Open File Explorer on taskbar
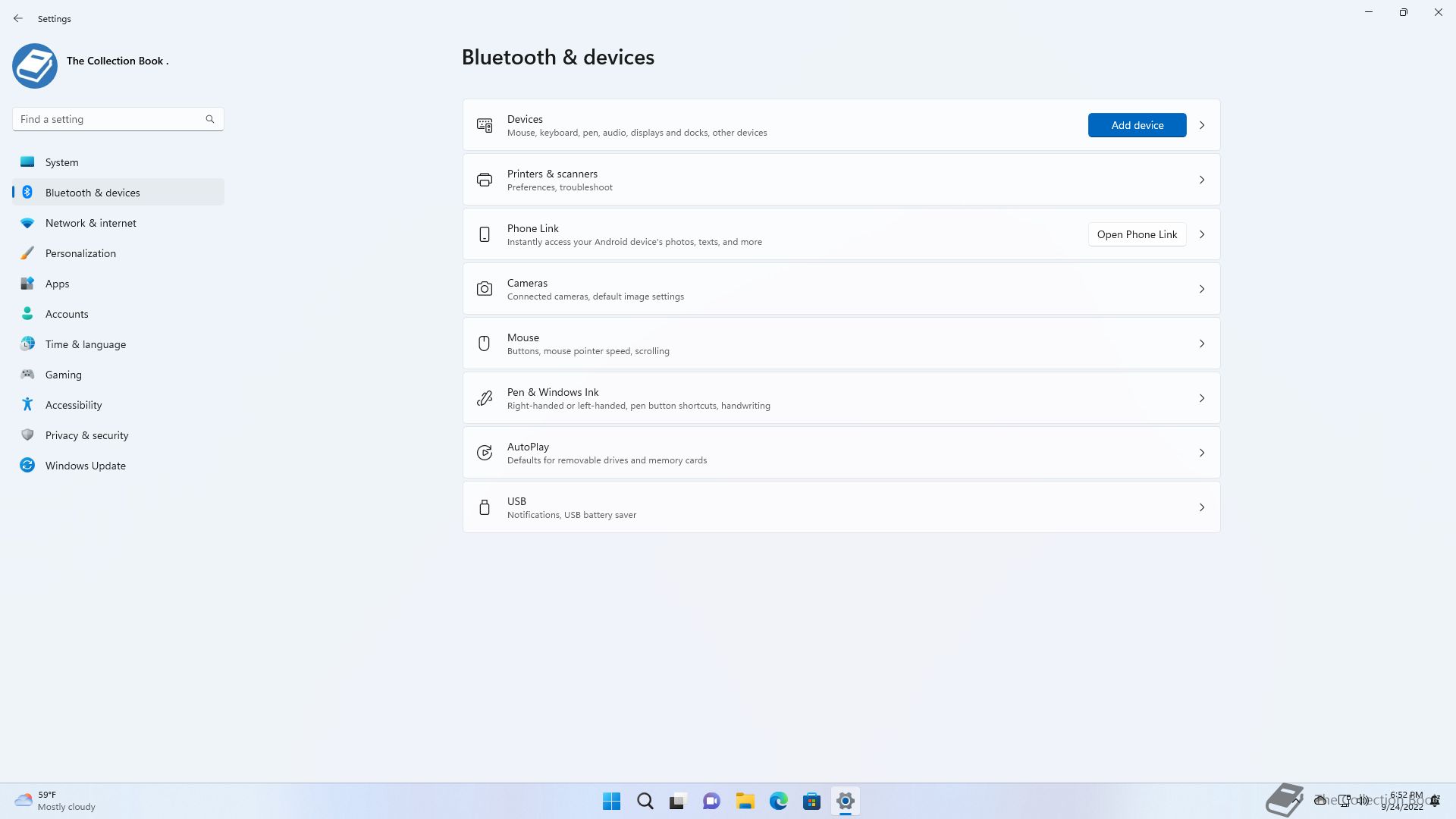 (745, 801)
